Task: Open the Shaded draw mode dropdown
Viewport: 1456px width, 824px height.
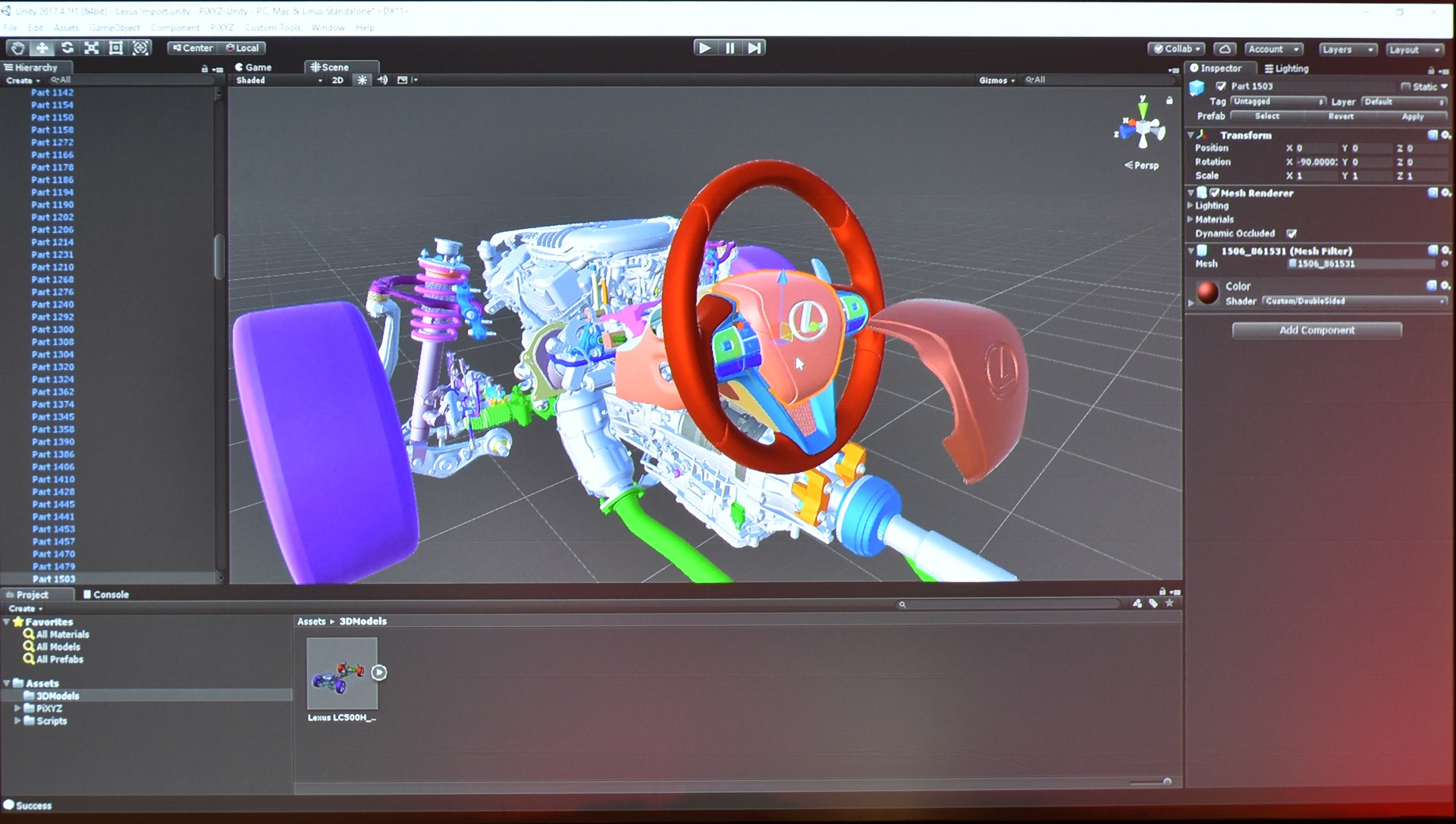Action: point(278,80)
